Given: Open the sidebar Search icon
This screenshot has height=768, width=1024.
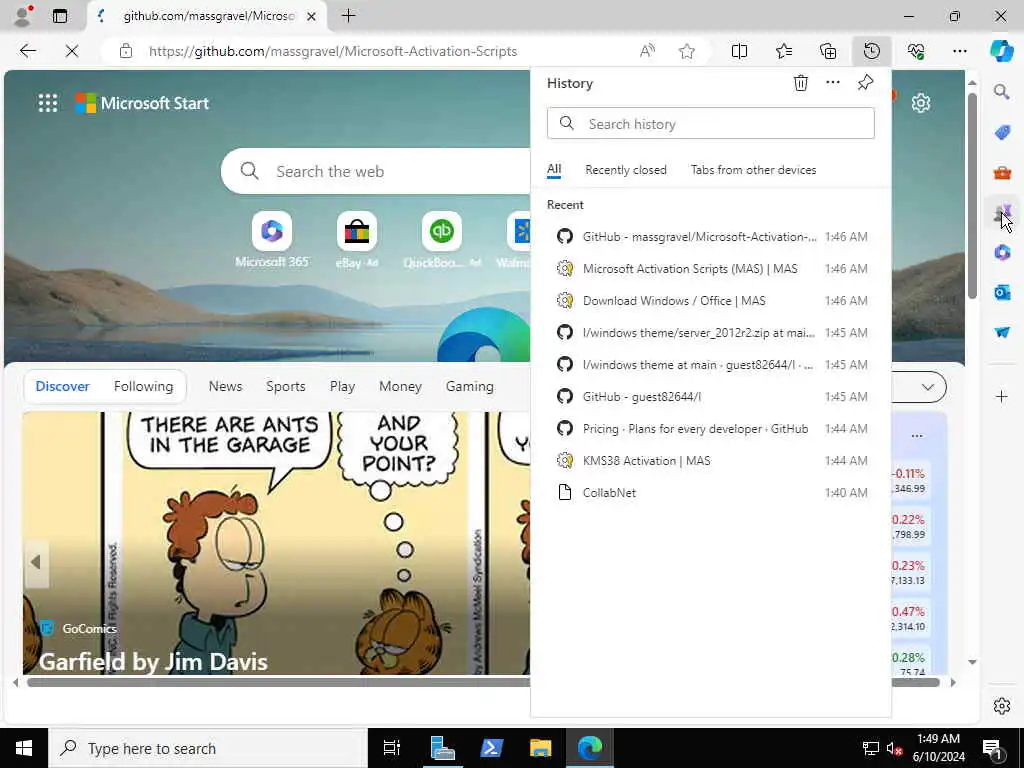Looking at the screenshot, I should 1002,91.
